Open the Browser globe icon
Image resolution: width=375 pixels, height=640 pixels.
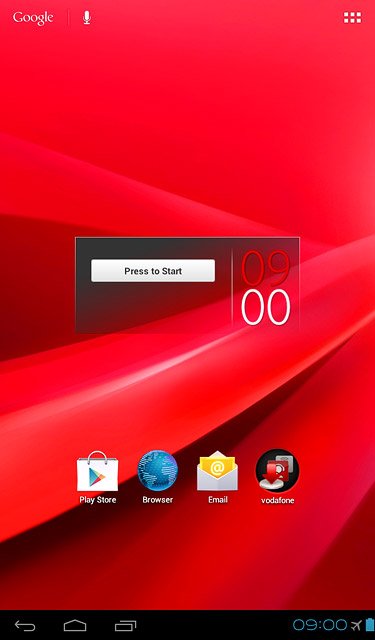click(x=158, y=470)
